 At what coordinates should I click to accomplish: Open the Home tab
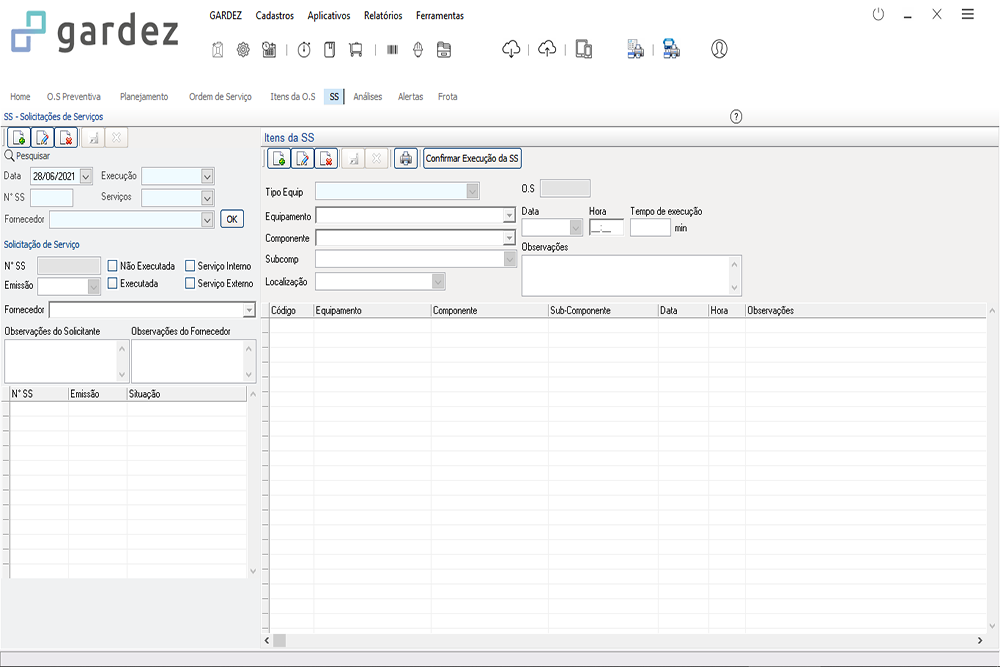tap(20, 96)
